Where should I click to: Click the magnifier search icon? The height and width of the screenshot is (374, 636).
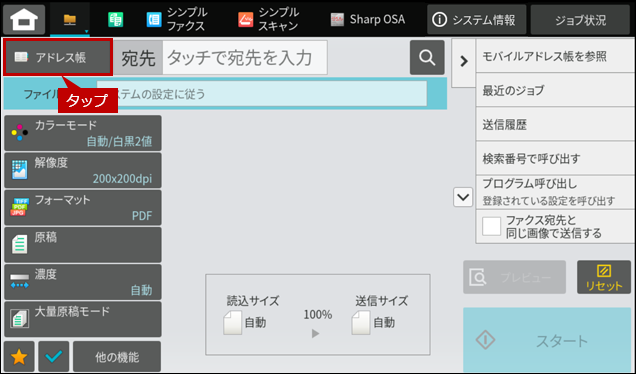(427, 58)
